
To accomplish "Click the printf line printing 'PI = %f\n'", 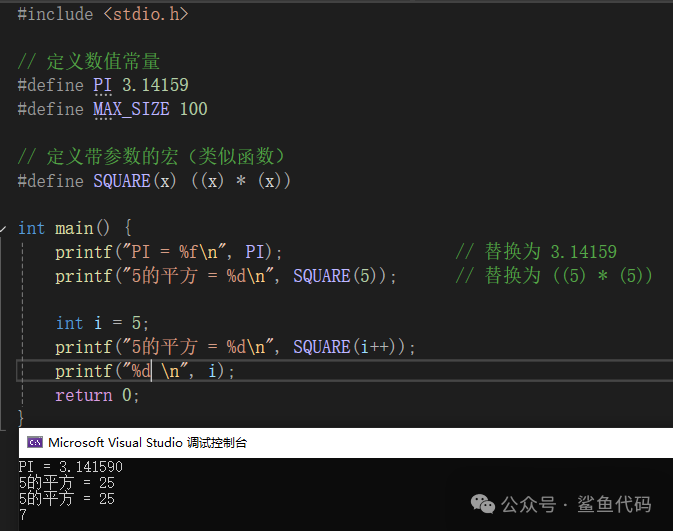I will pyautogui.click(x=169, y=252).
